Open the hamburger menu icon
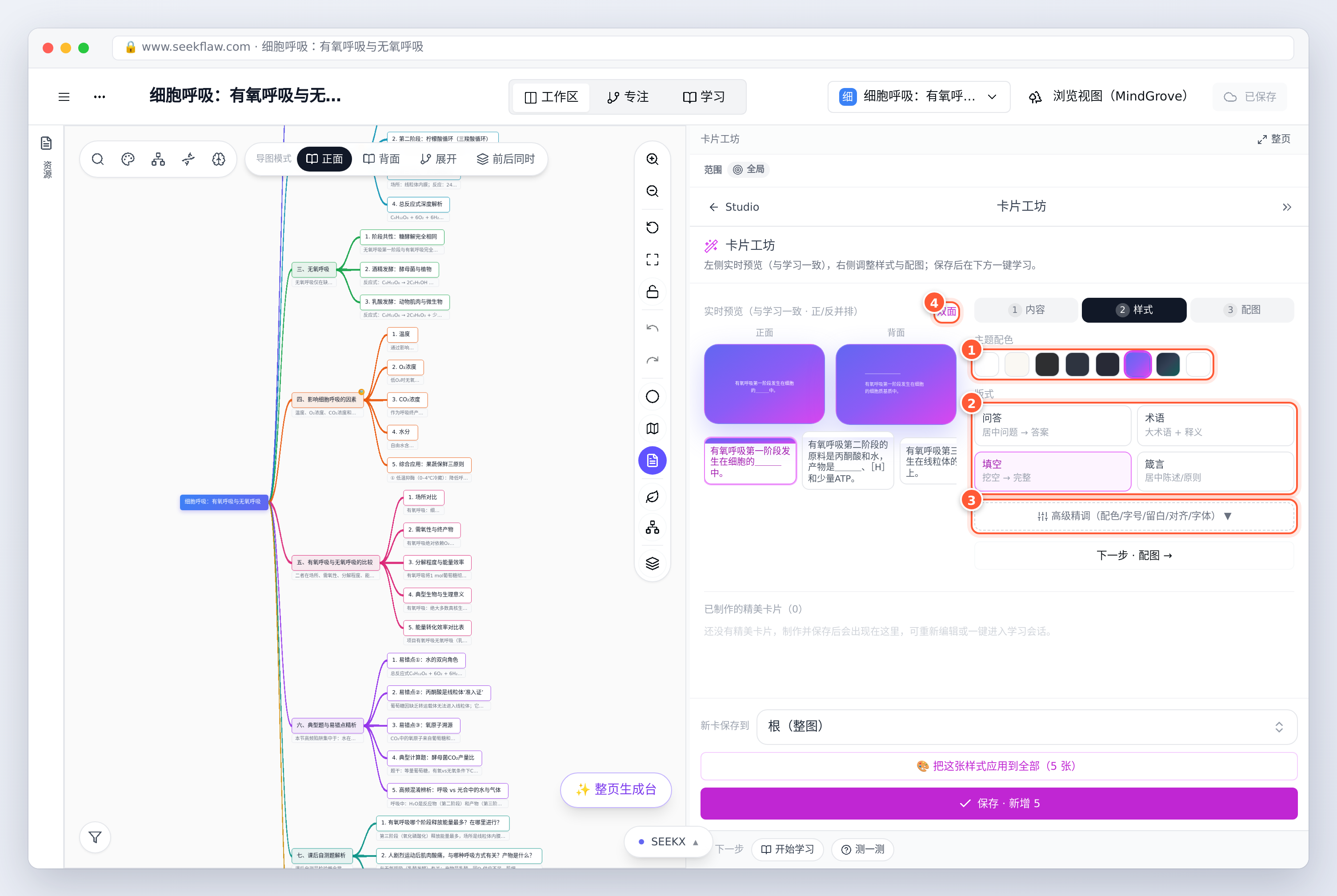 click(64, 96)
